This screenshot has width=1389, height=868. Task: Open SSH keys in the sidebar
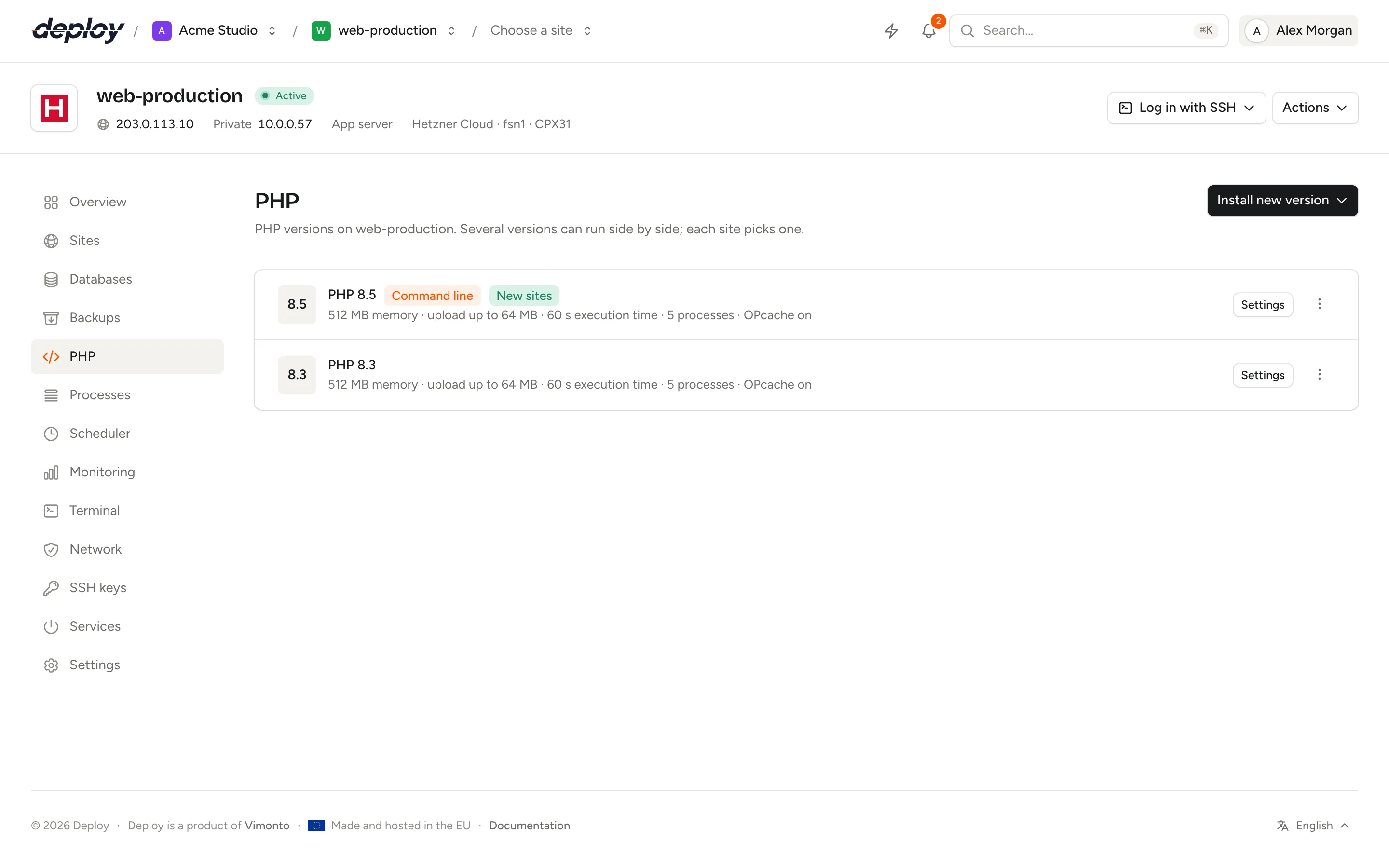tap(127, 588)
